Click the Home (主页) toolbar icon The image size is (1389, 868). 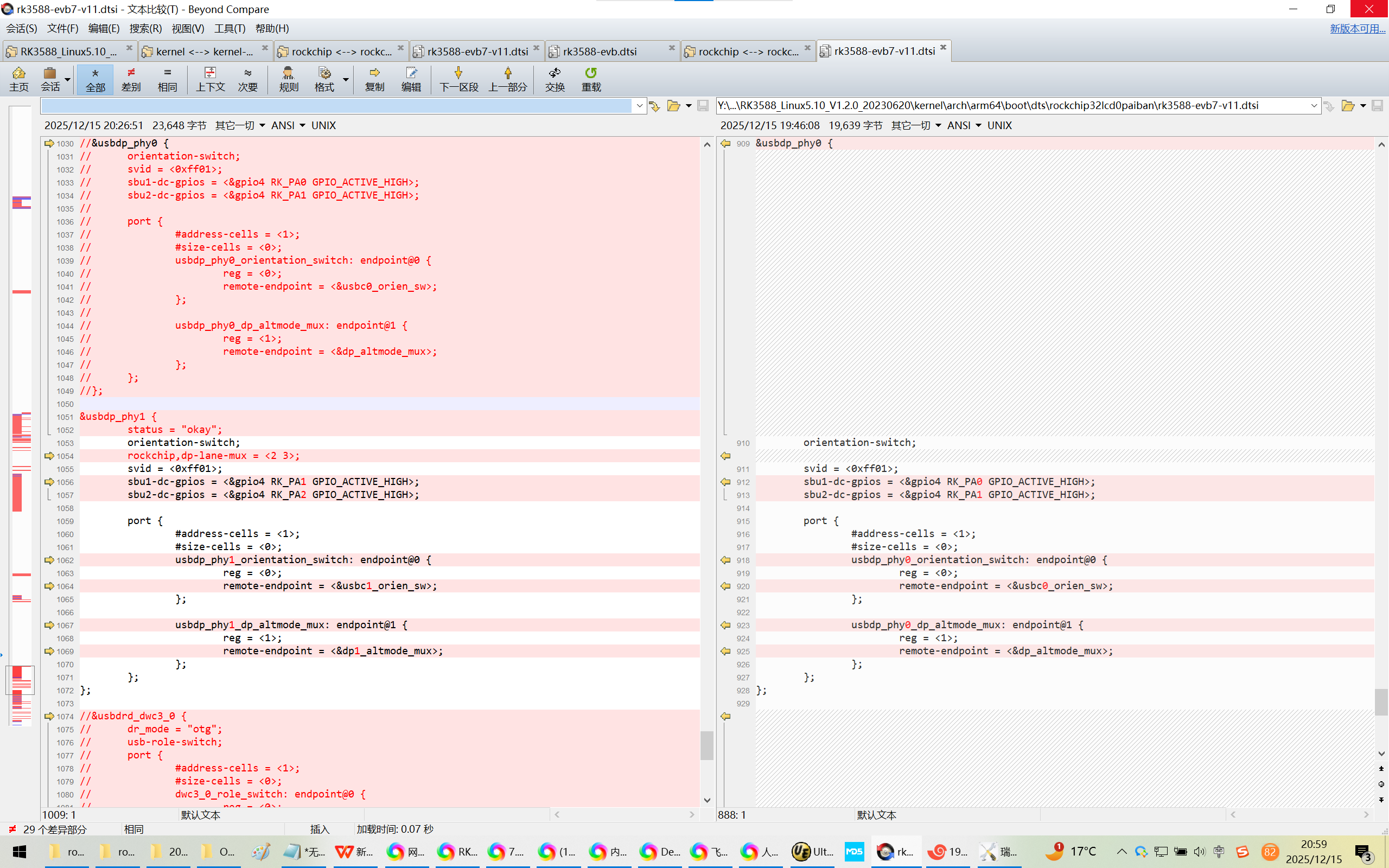point(18,79)
